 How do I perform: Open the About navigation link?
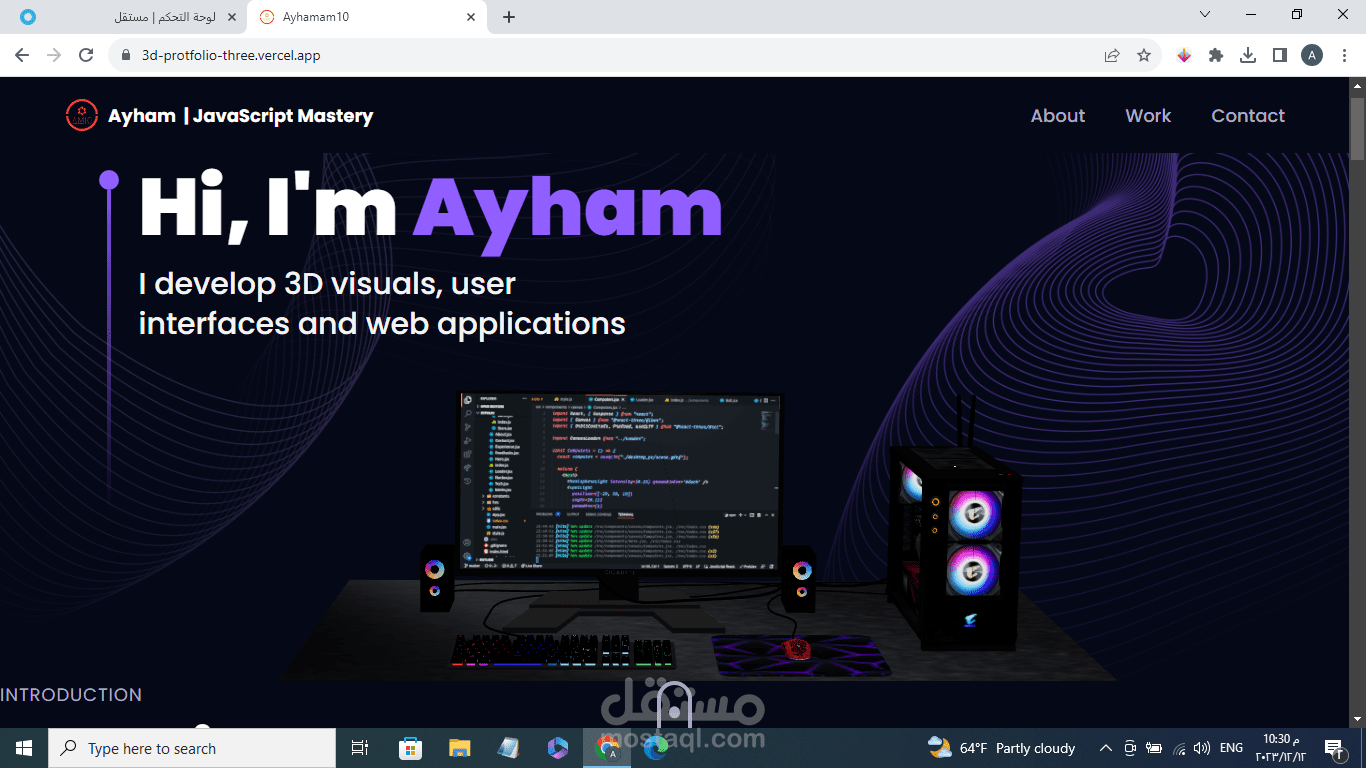1058,116
